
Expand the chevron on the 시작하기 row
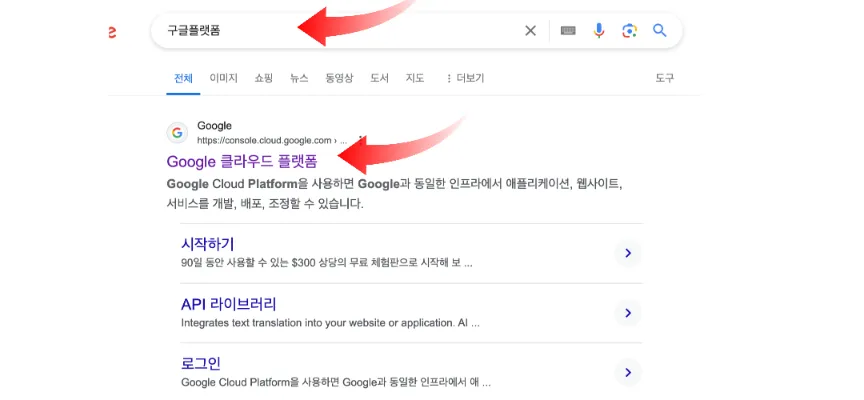pos(628,253)
